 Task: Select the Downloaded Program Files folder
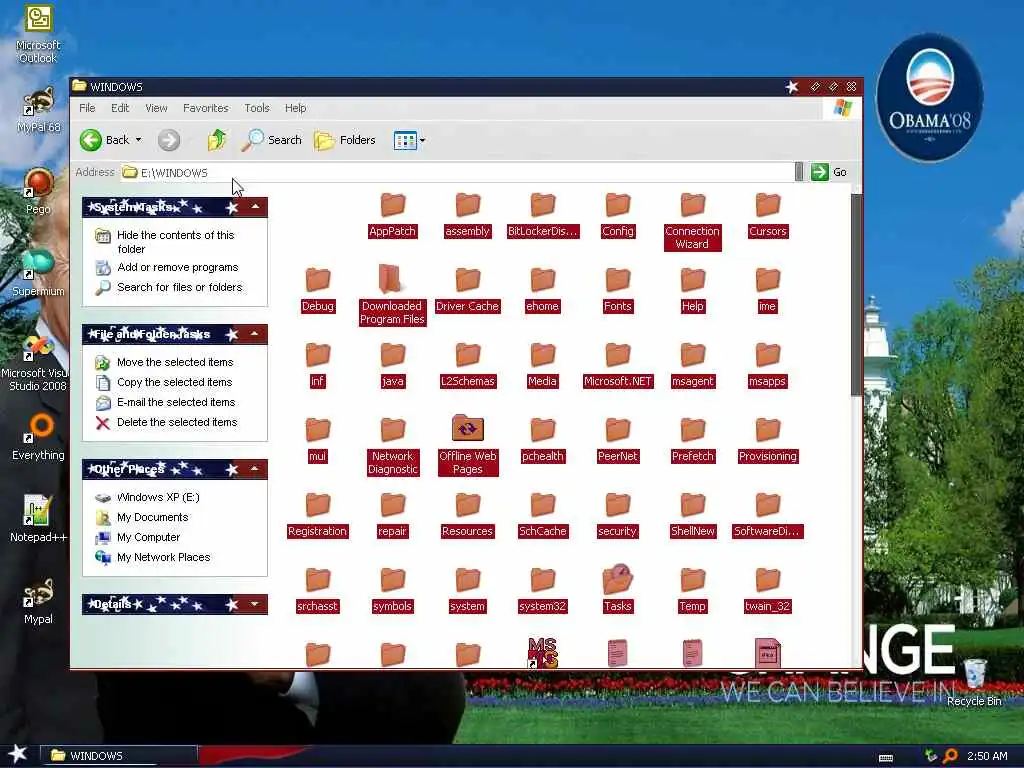(x=392, y=279)
